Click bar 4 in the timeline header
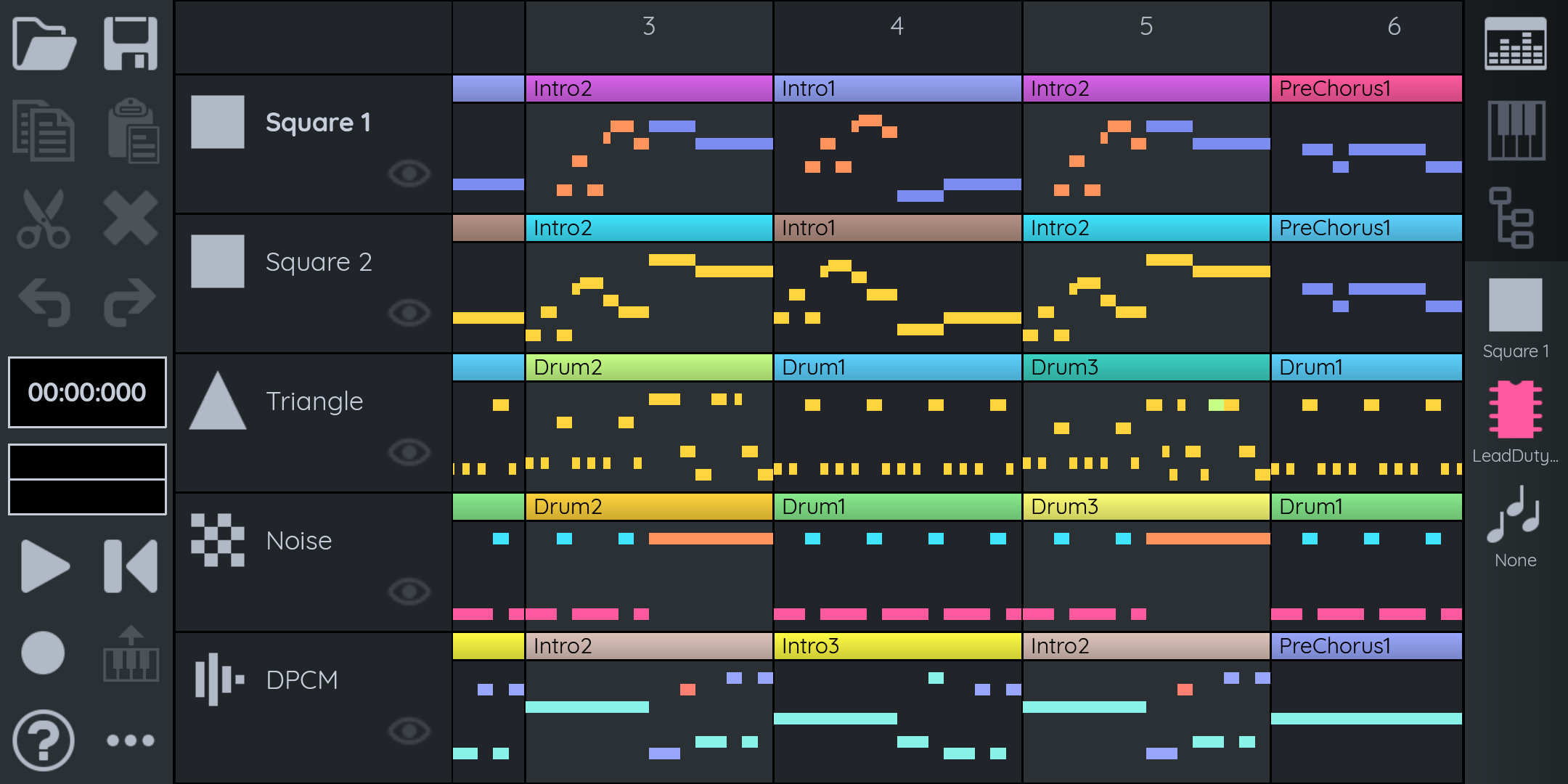This screenshot has width=1568, height=784. 897,28
